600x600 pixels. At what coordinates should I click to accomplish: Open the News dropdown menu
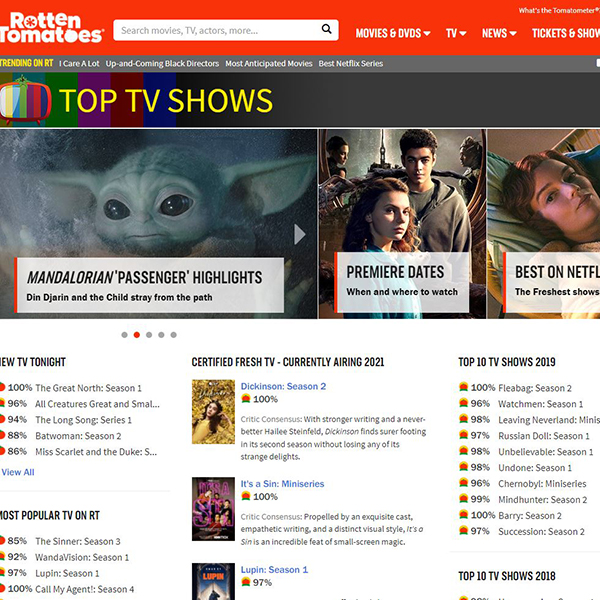[x=499, y=33]
